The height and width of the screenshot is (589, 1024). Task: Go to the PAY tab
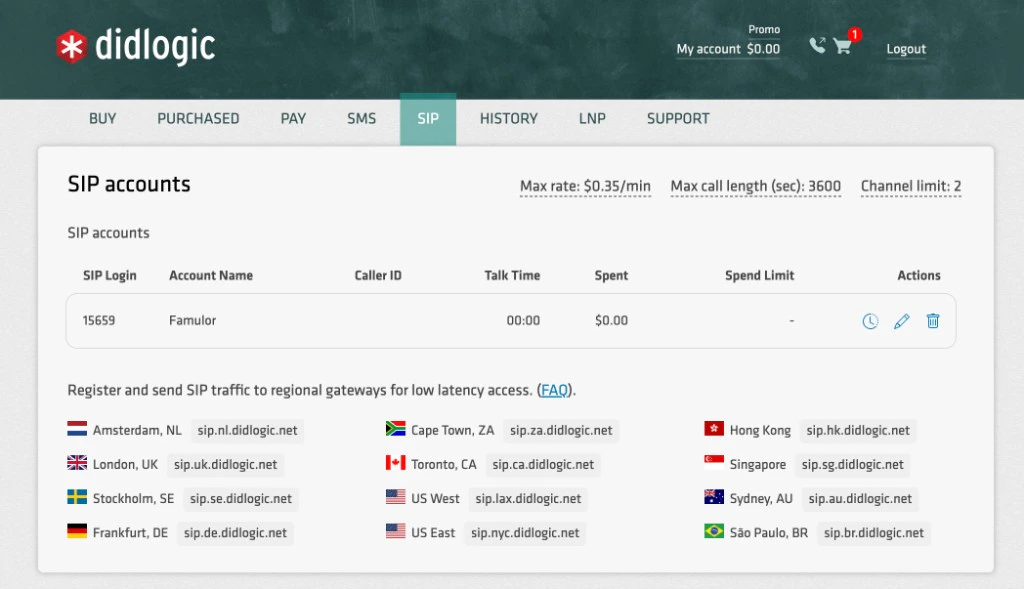293,118
